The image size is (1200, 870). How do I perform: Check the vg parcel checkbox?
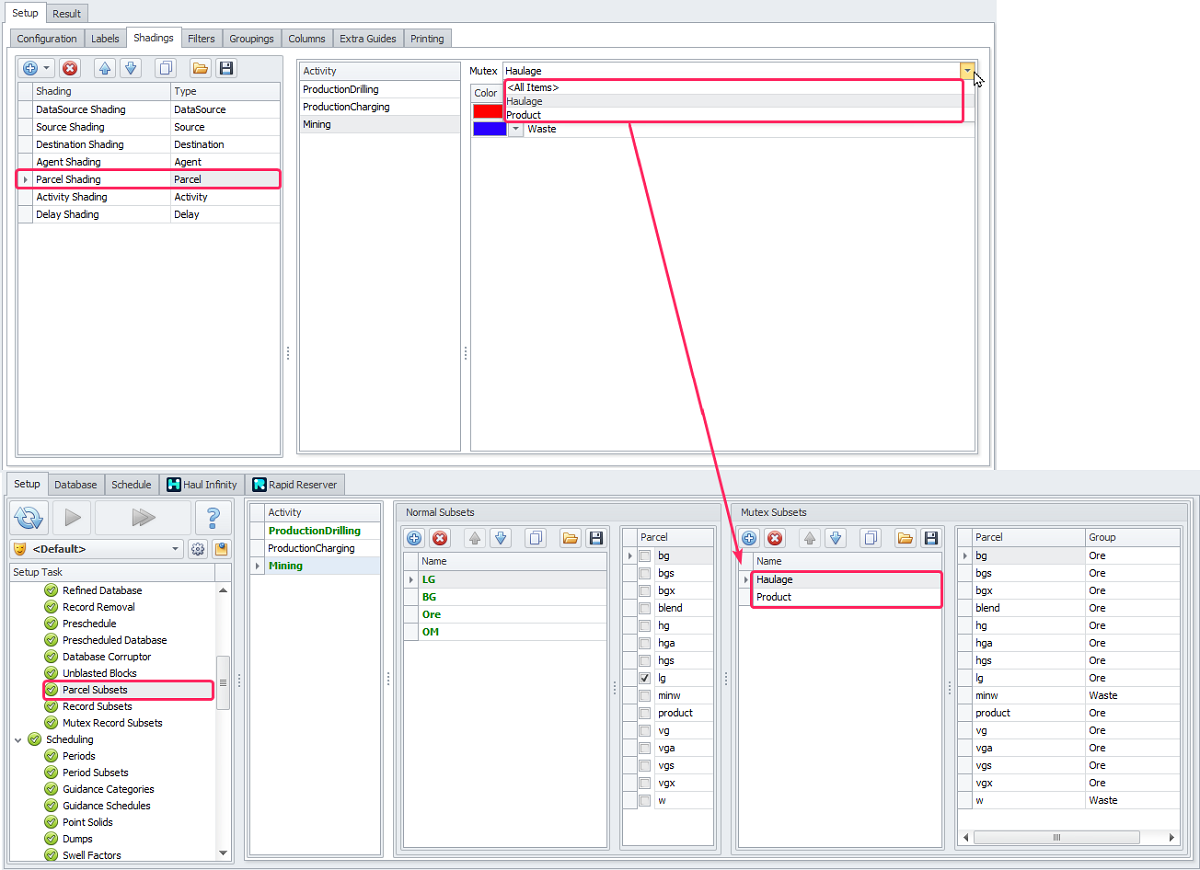point(645,730)
